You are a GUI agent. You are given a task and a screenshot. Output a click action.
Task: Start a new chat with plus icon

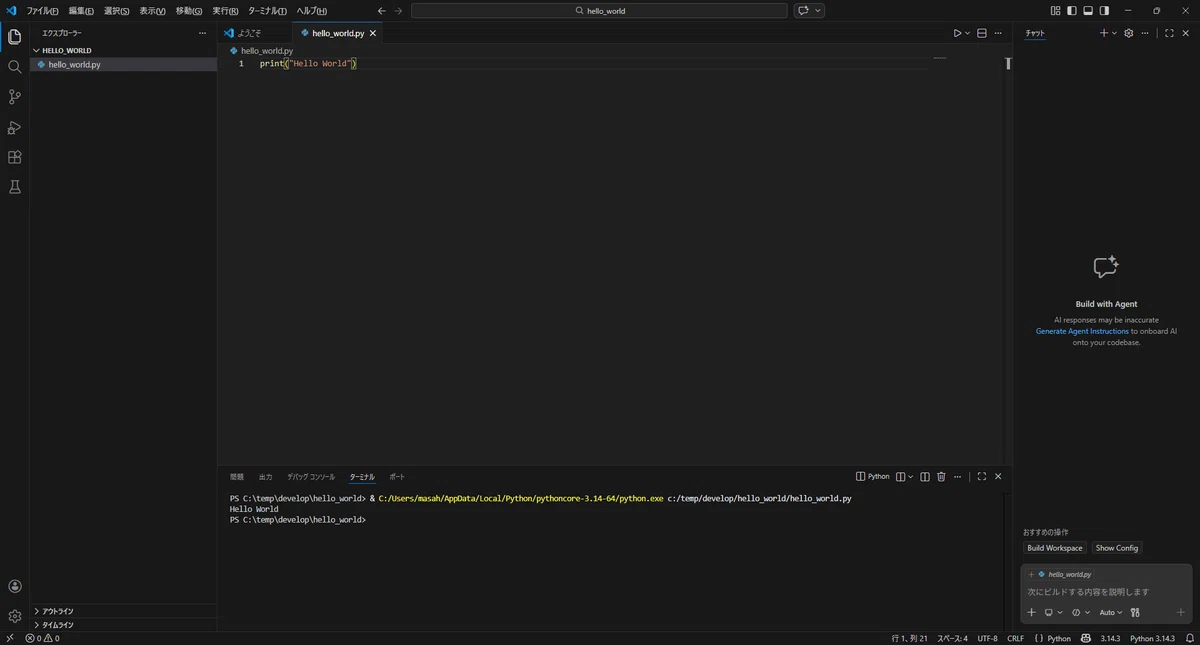[x=1104, y=33]
